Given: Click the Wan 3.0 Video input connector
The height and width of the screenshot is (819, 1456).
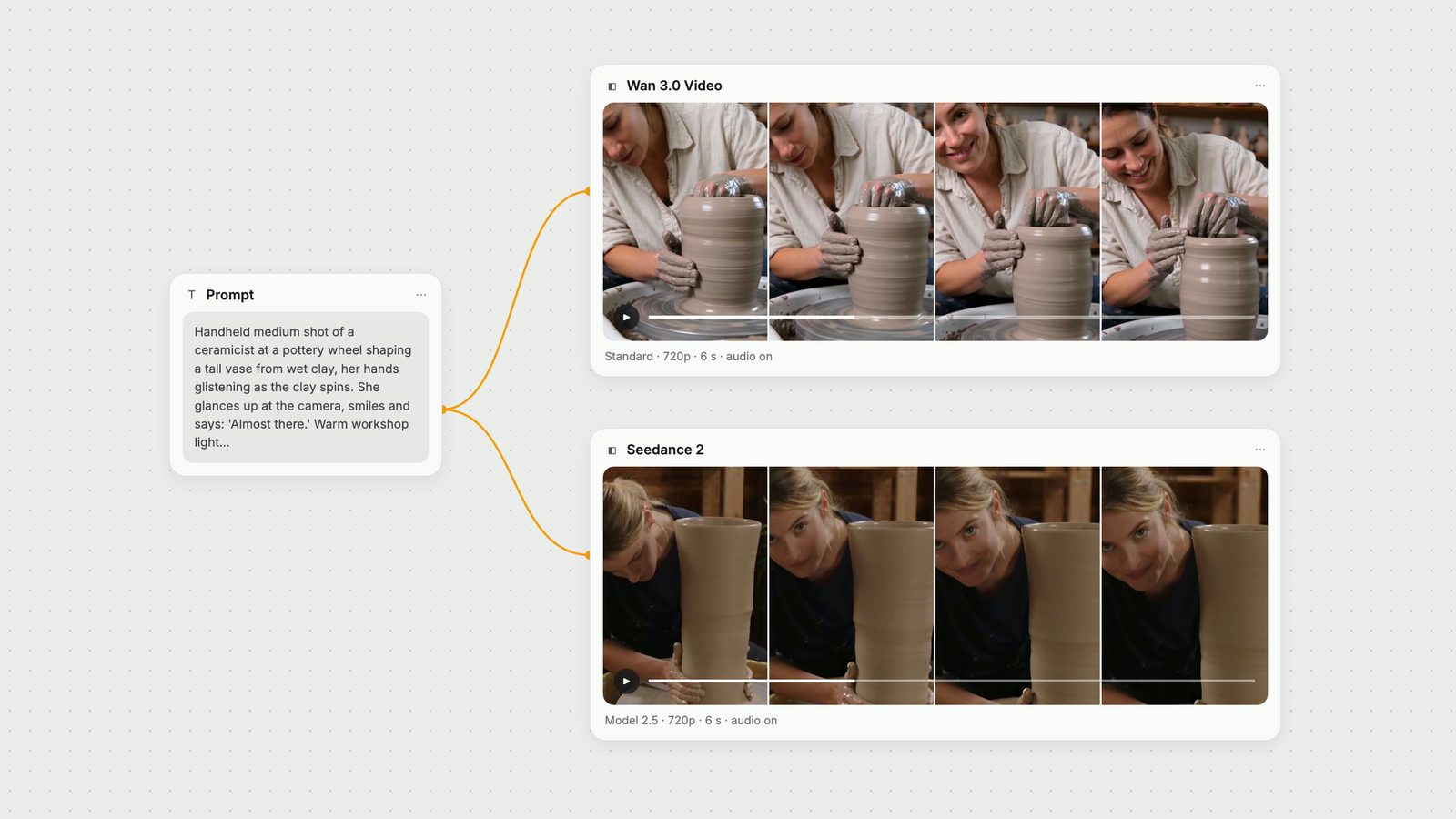Looking at the screenshot, I should [x=589, y=191].
